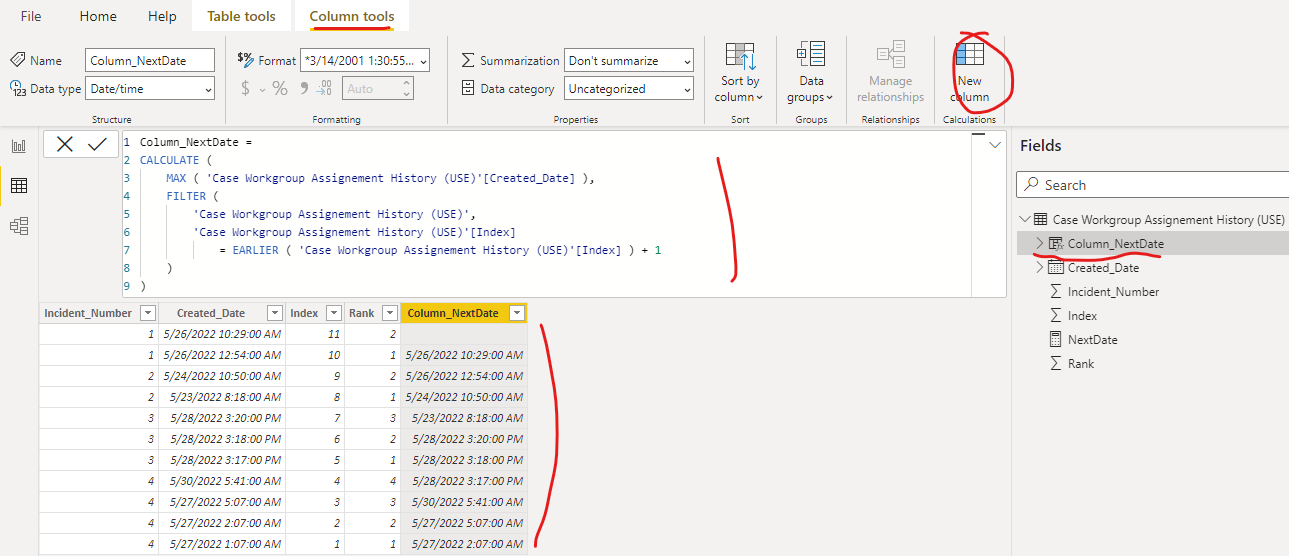Select the Rank field in Fields
This screenshot has height=556, width=1289.
[x=1080, y=363]
